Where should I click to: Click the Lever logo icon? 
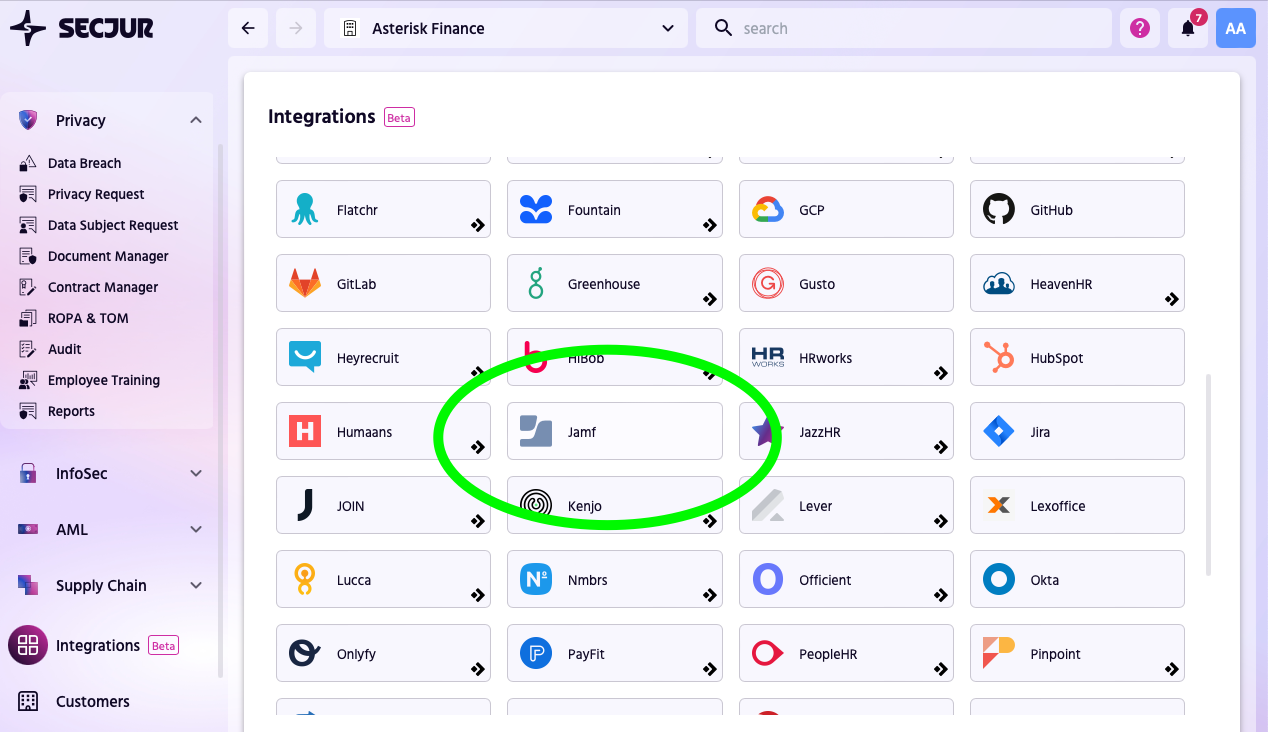pos(767,506)
